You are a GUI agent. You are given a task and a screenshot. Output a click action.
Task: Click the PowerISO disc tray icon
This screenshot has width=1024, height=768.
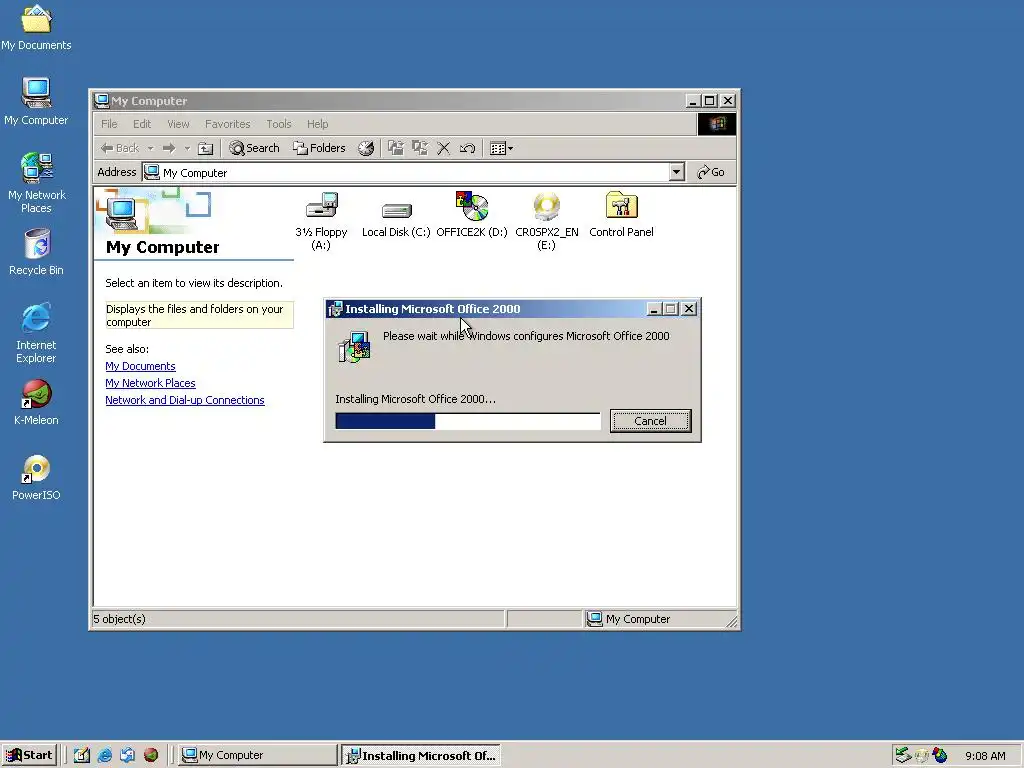coord(921,756)
